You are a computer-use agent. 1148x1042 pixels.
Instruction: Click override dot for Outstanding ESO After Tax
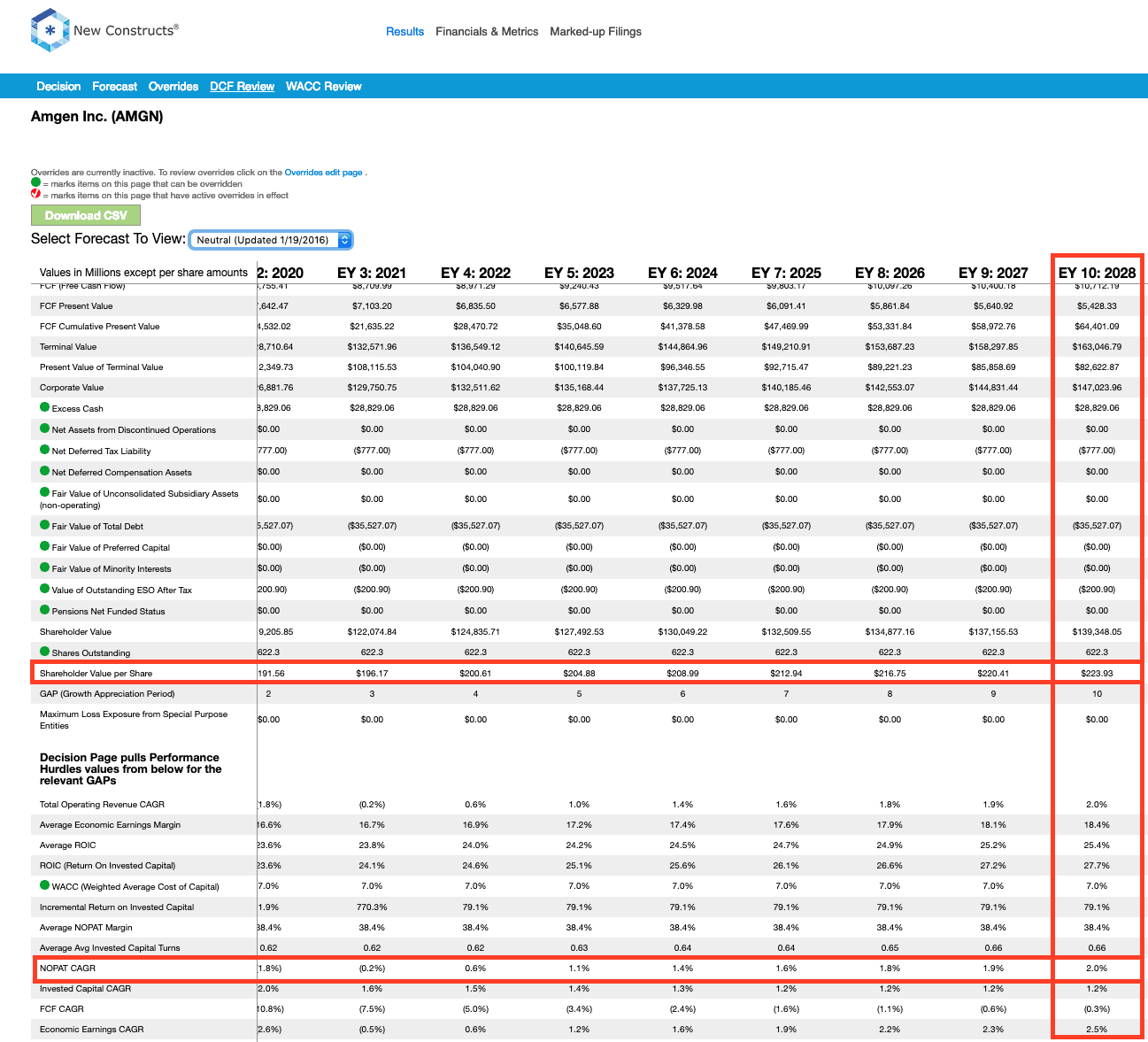(x=44, y=589)
